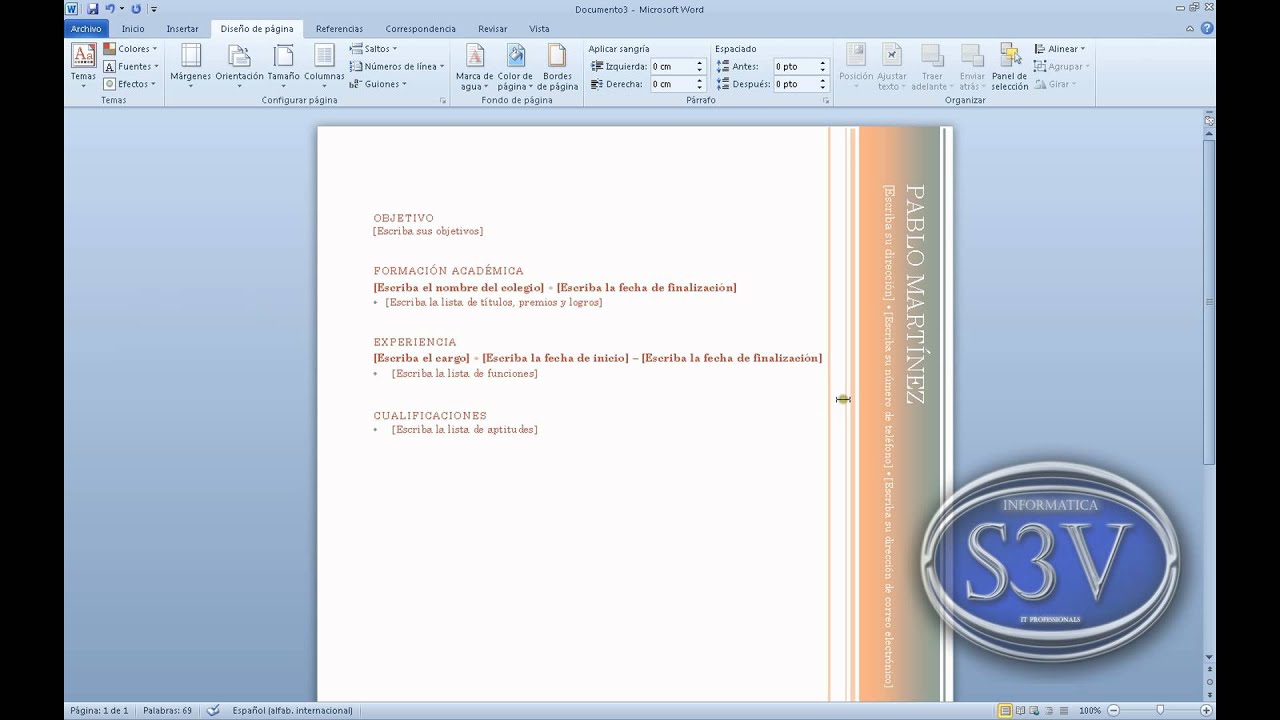Viewport: 1280px width, 720px height.
Task: Click the Palabras: 69 word count
Action: pos(167,710)
